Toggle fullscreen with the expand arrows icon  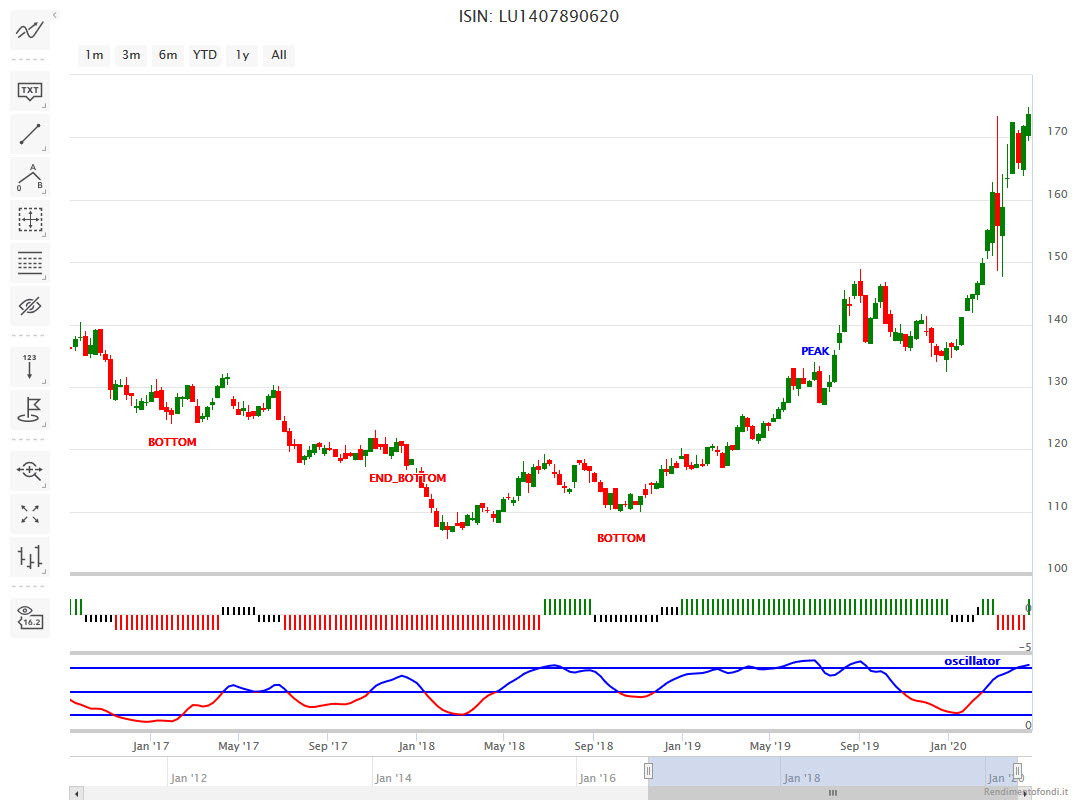(x=30, y=513)
